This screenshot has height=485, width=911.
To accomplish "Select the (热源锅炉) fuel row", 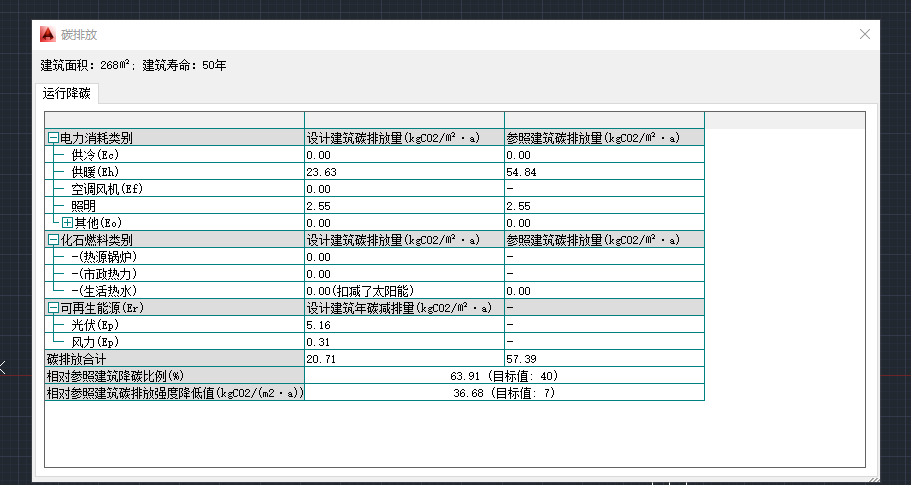I will [x=103, y=257].
